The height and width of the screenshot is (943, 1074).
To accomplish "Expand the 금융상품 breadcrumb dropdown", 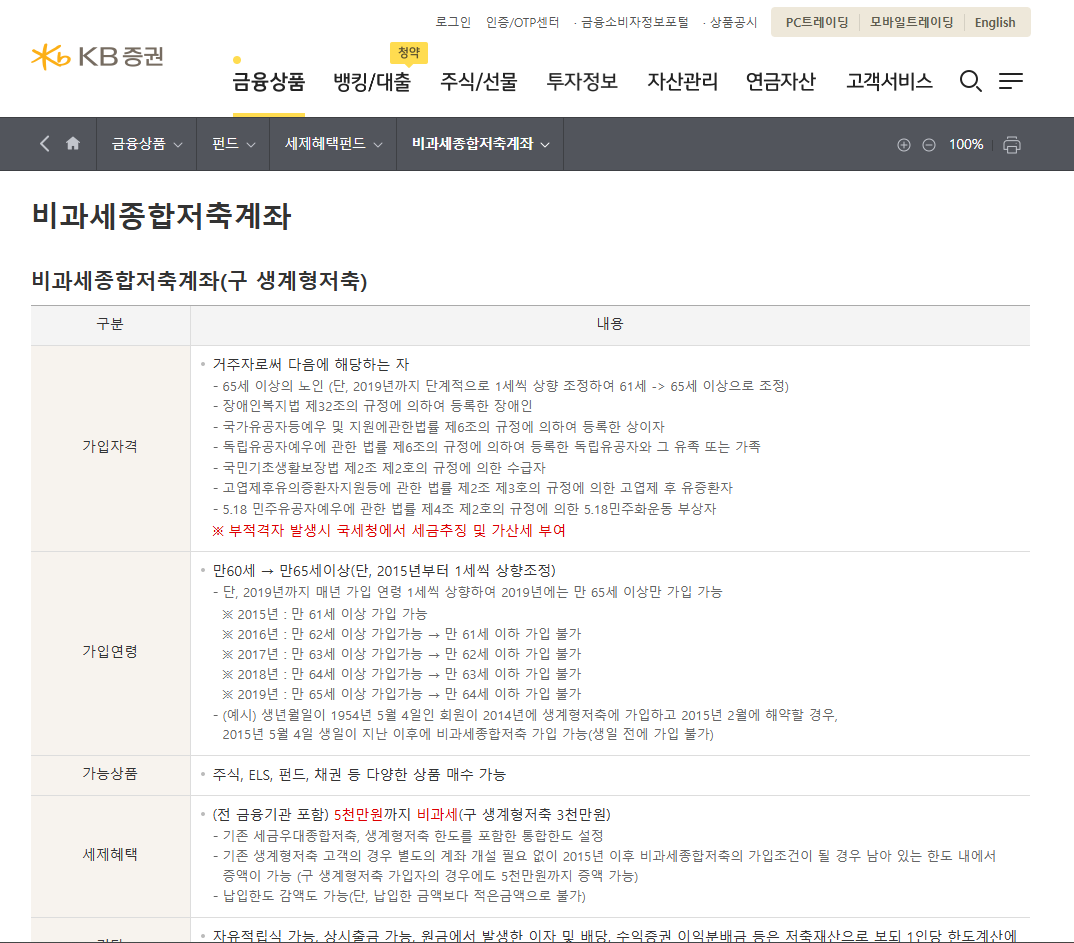I will 147,144.
